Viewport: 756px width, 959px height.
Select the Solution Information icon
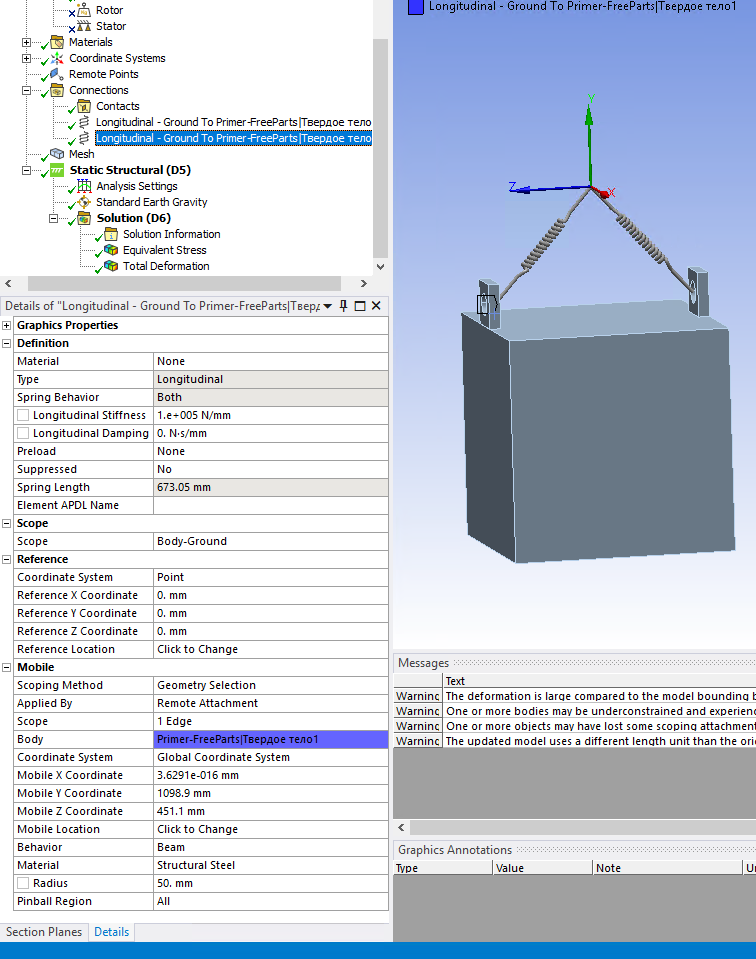[x=111, y=234]
